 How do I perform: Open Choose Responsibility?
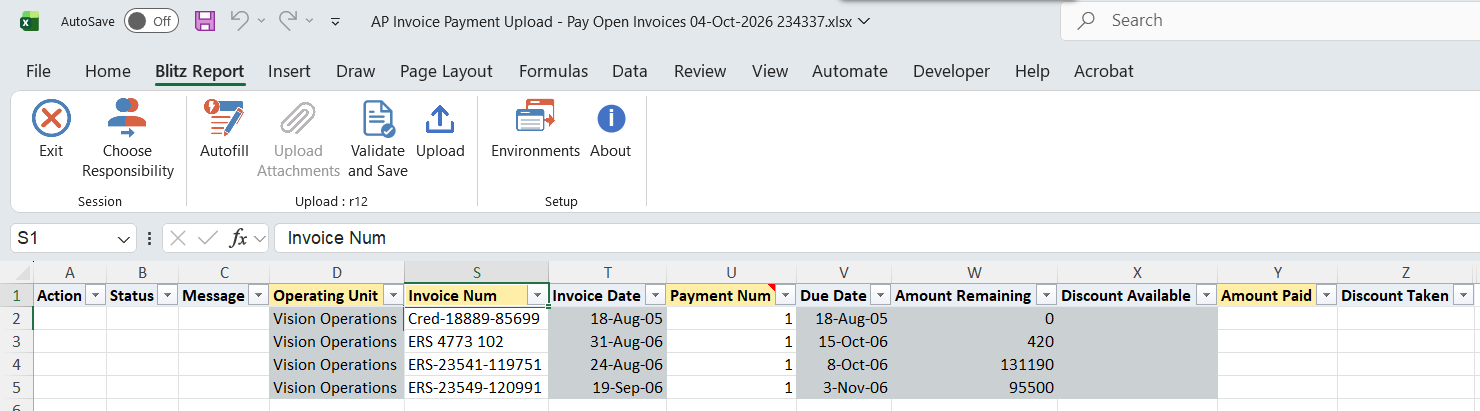tap(128, 139)
